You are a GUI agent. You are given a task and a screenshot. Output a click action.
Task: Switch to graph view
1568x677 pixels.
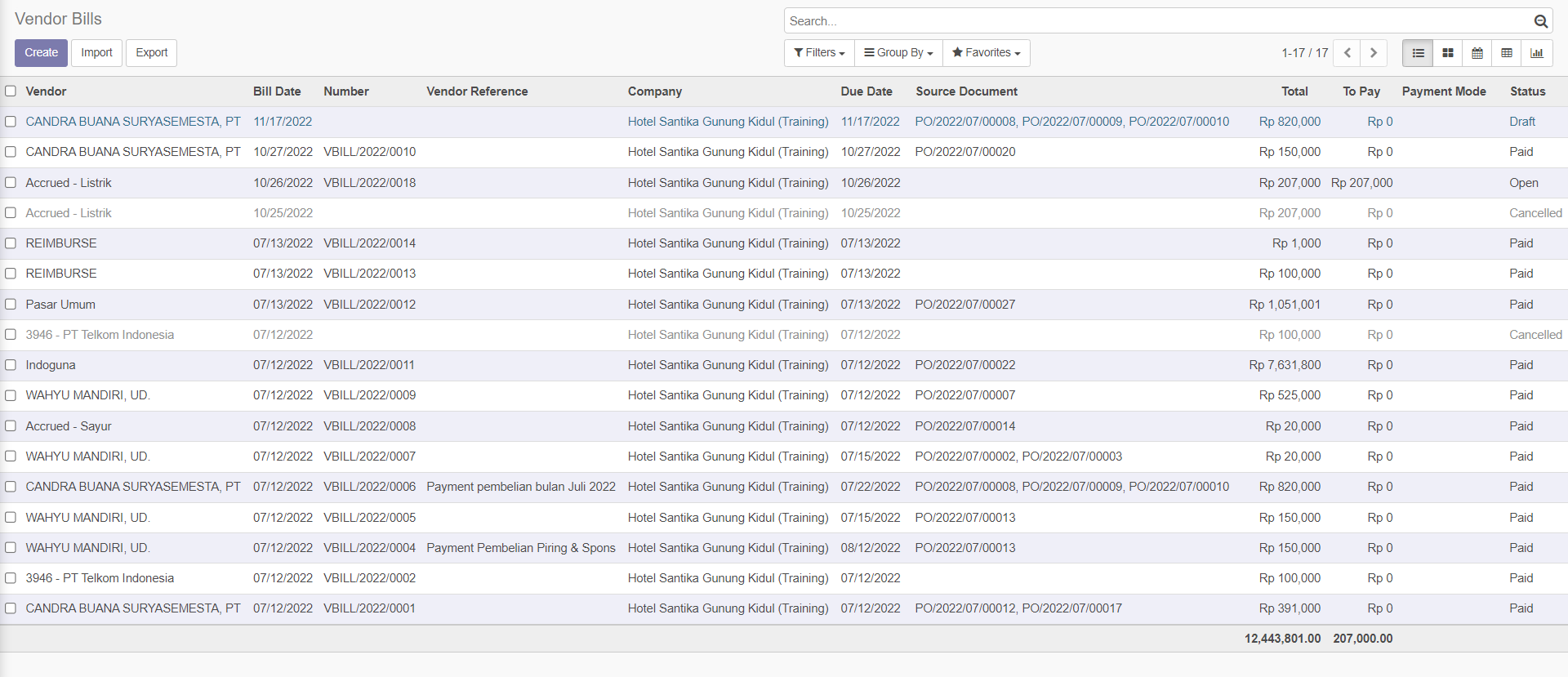click(x=1537, y=53)
